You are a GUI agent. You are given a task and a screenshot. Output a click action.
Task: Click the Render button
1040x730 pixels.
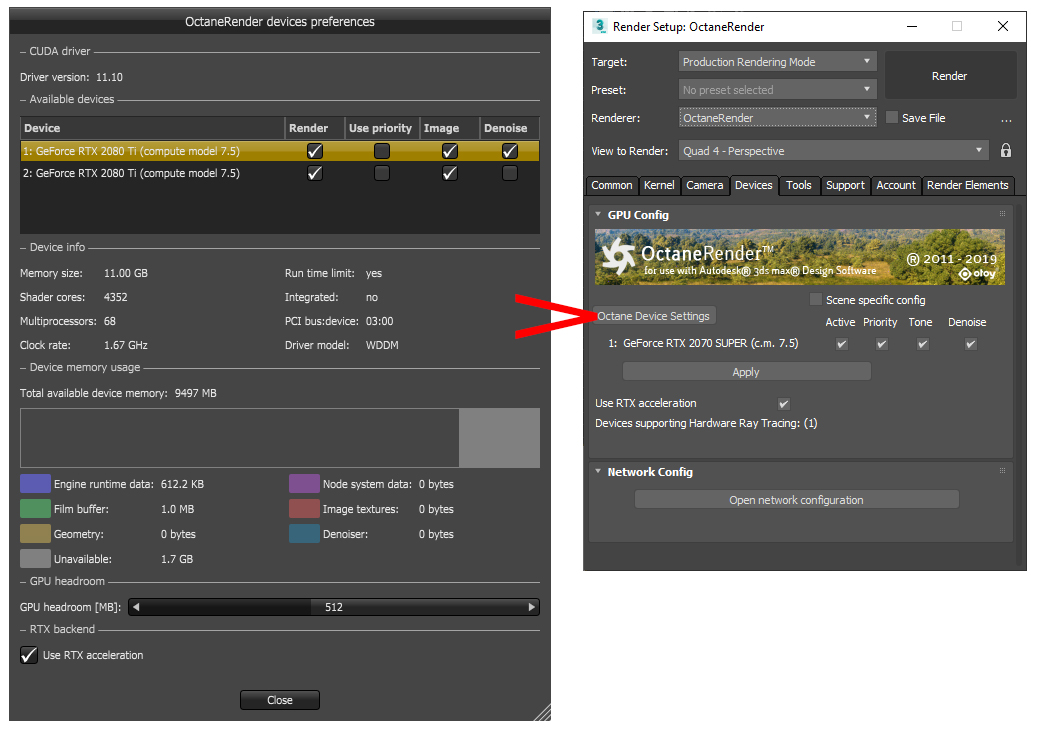click(x=949, y=76)
